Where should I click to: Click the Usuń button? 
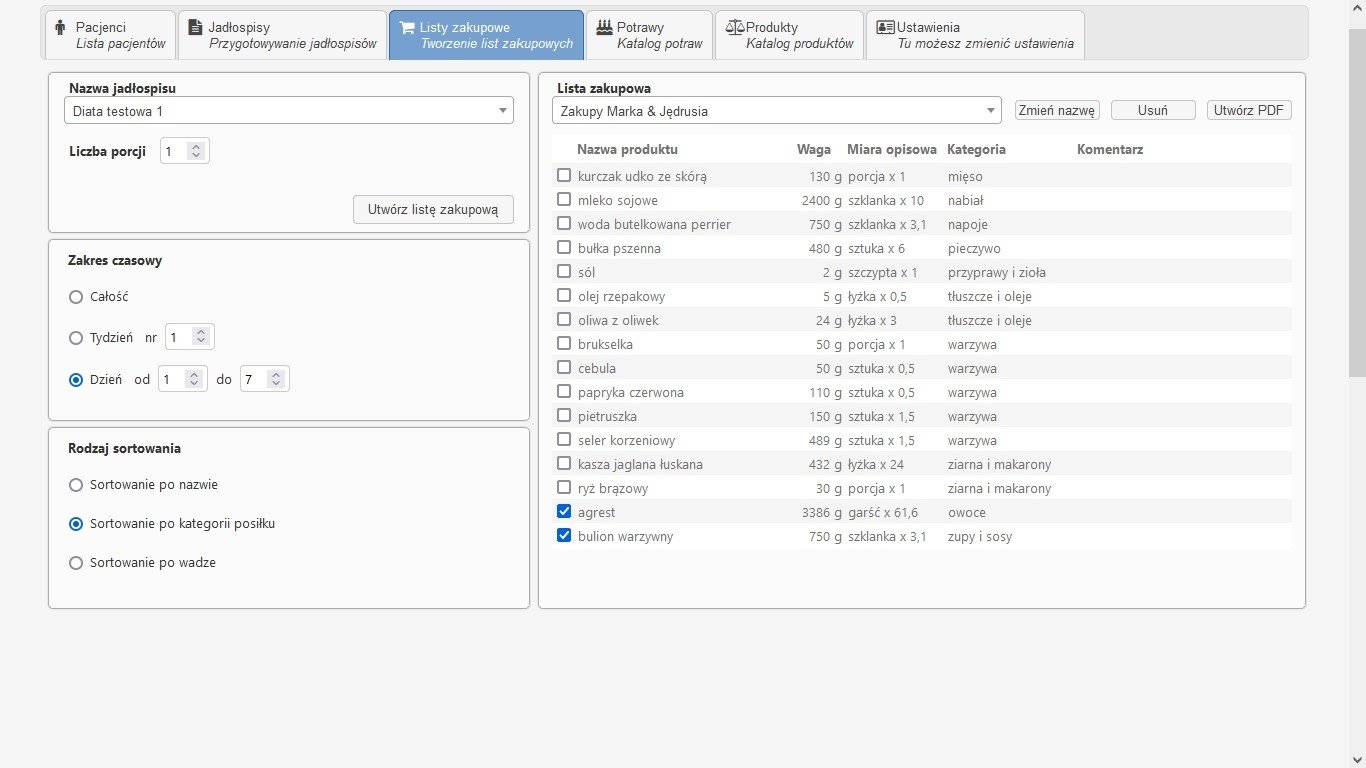pos(1153,110)
